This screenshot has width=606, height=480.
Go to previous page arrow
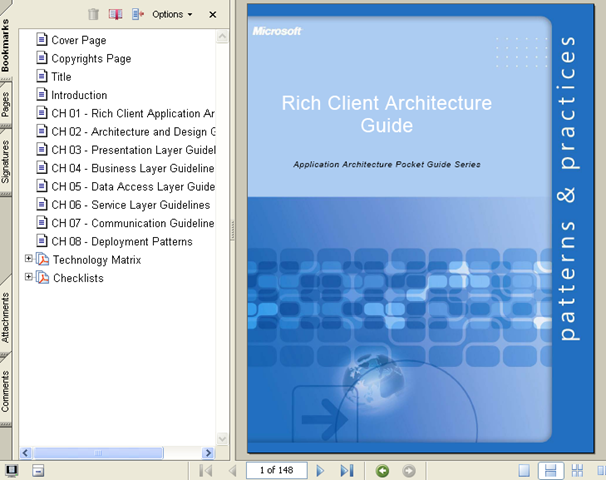pyautogui.click(x=233, y=470)
